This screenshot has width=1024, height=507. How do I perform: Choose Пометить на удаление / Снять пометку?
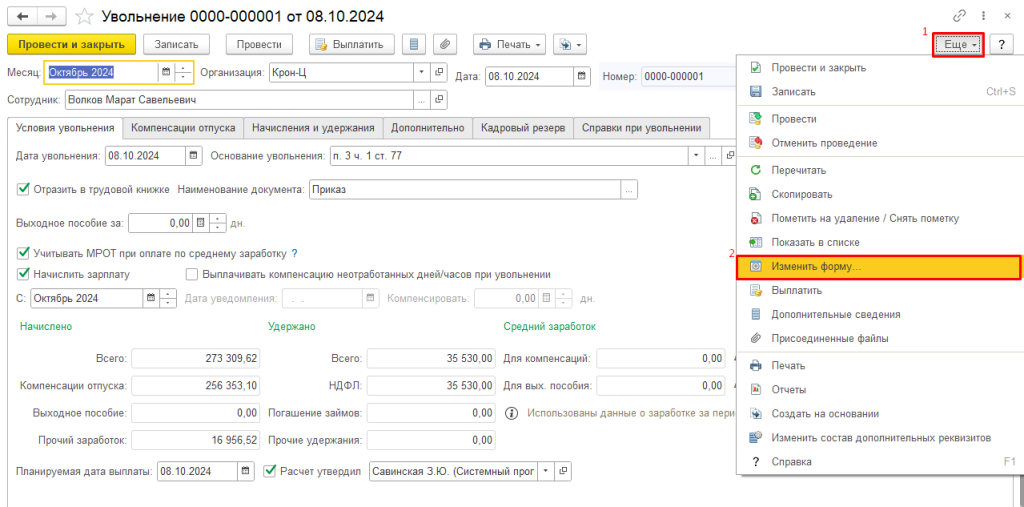coord(878,218)
